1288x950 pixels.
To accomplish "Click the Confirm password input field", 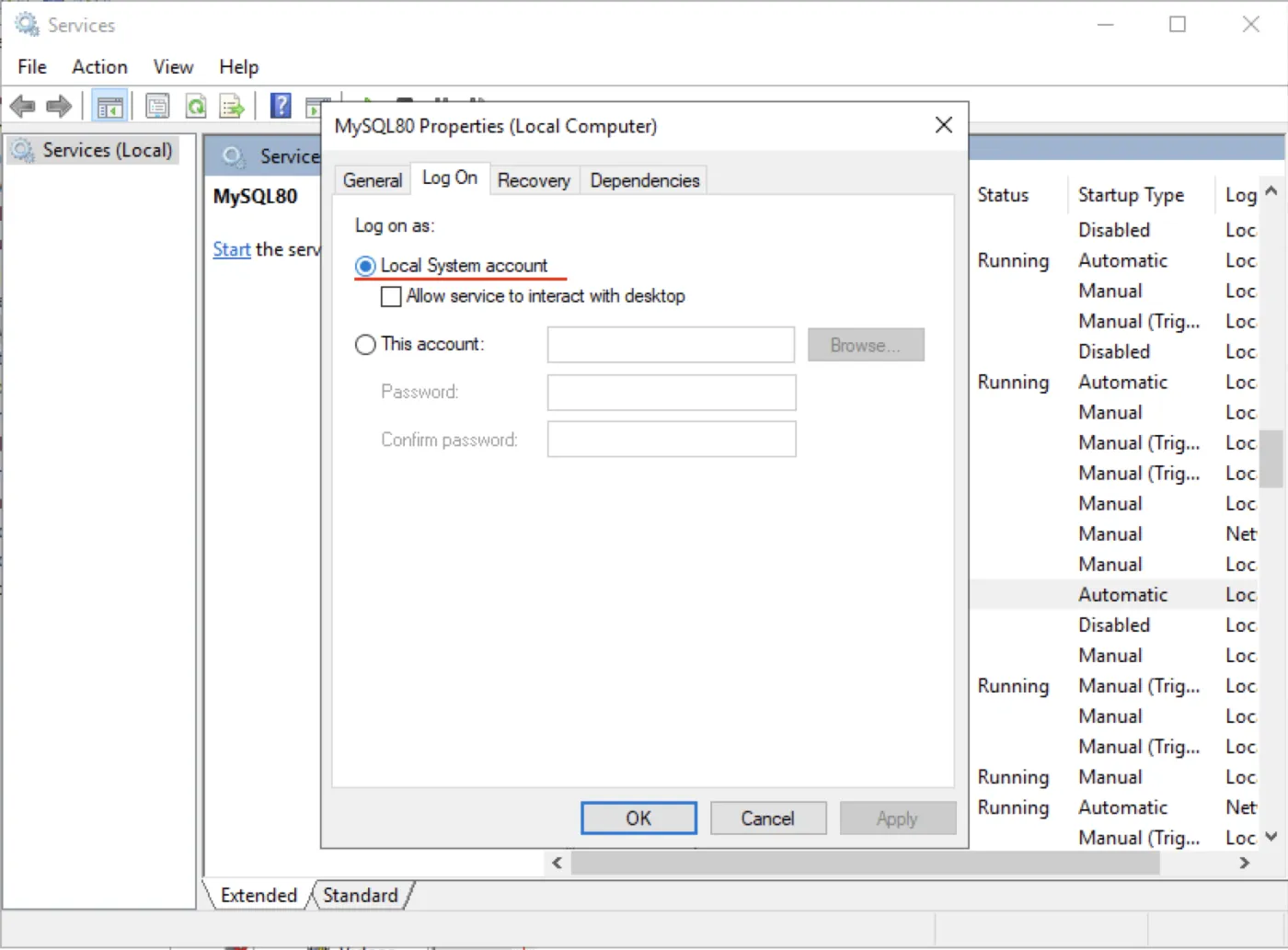I will 672,439.
